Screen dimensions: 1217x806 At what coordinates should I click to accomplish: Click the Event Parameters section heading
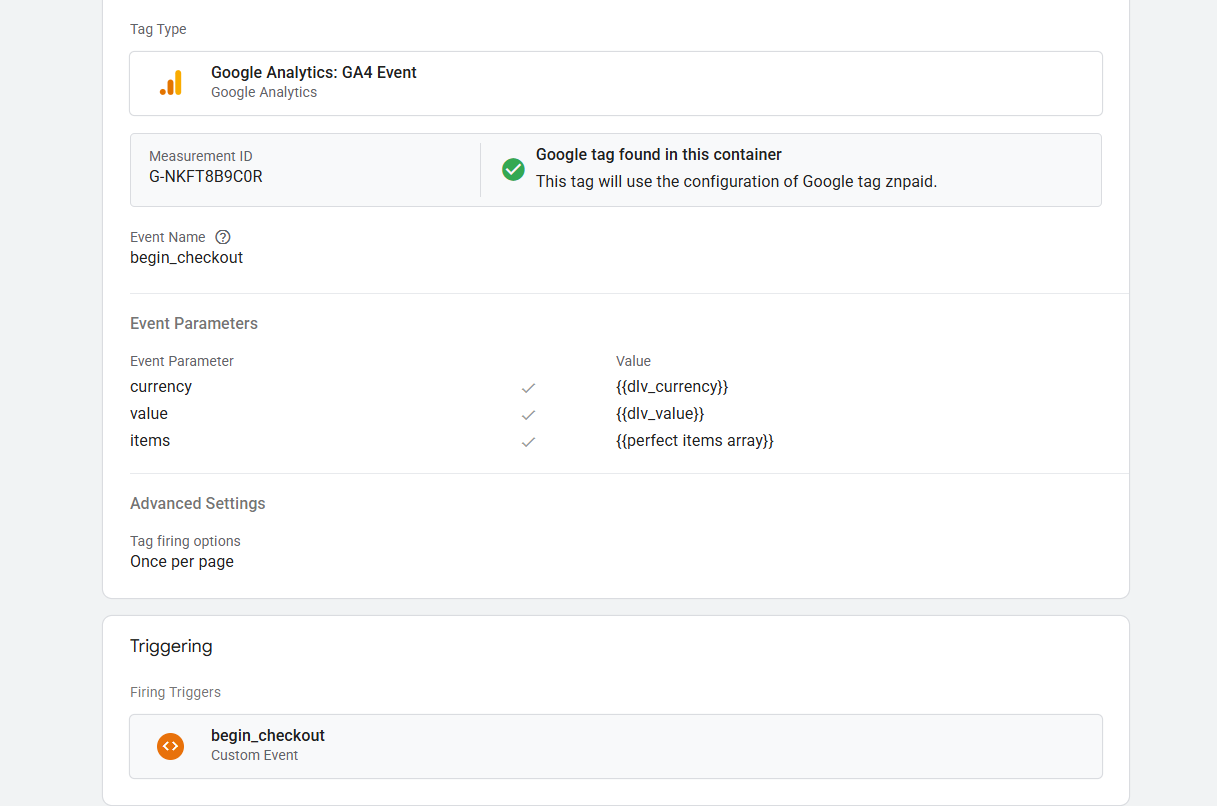pyautogui.click(x=193, y=324)
